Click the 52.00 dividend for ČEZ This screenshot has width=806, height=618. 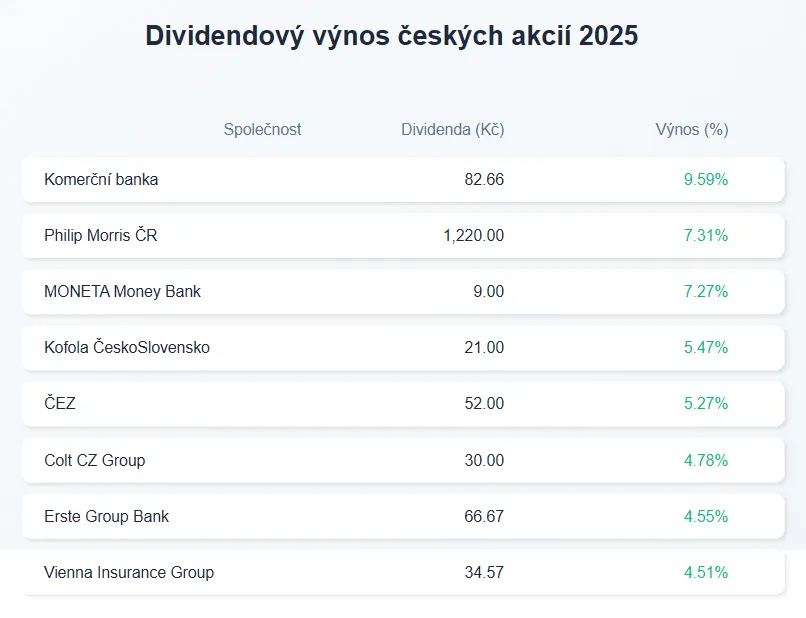click(485, 404)
